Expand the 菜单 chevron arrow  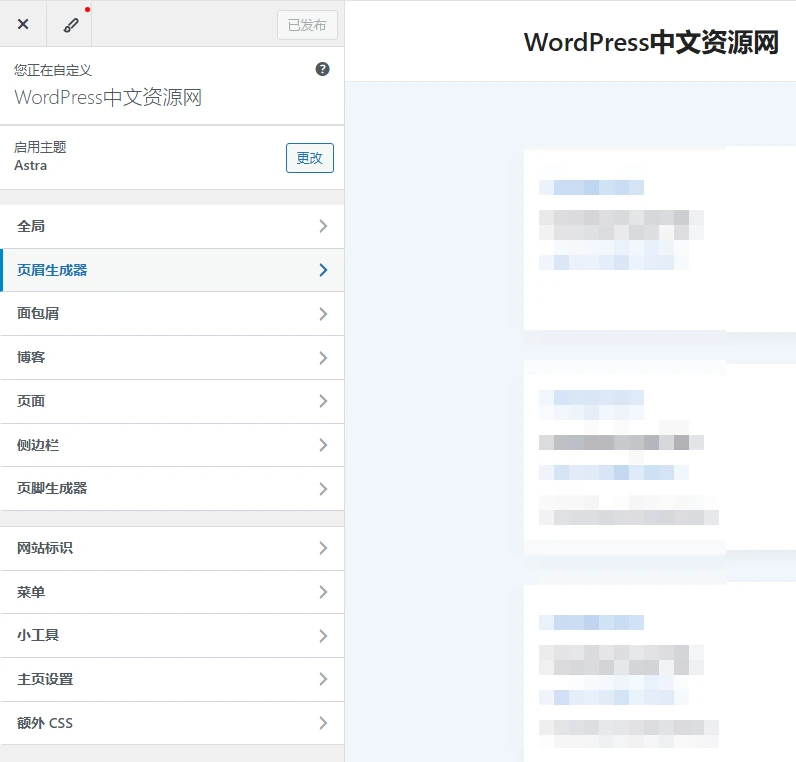click(x=323, y=592)
